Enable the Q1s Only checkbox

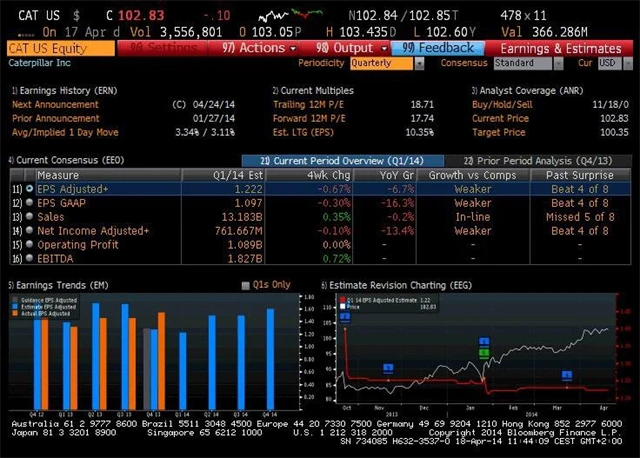[x=247, y=285]
